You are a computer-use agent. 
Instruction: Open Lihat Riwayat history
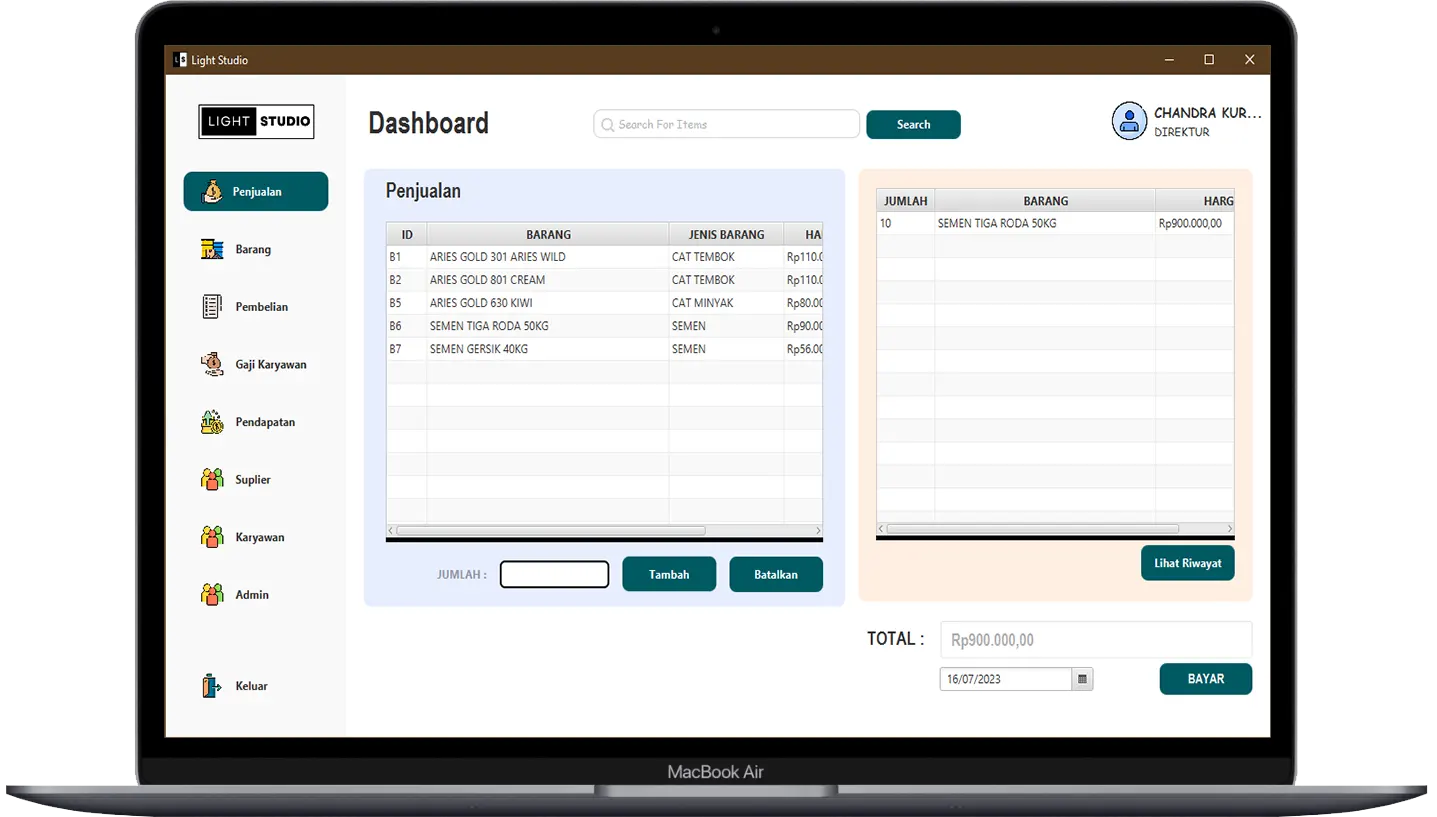click(x=1187, y=563)
